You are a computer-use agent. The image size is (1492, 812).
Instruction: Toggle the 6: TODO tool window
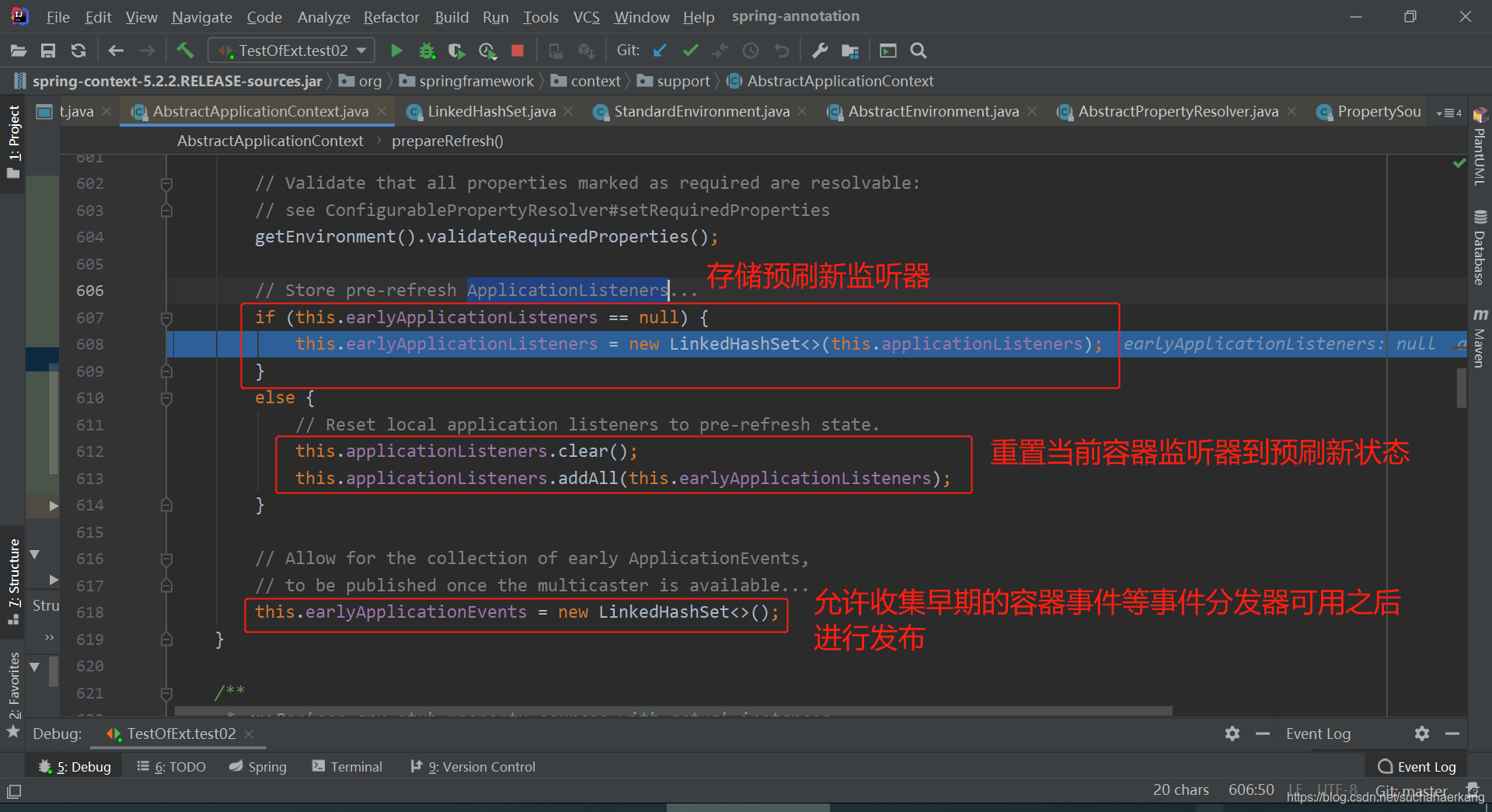point(171,767)
